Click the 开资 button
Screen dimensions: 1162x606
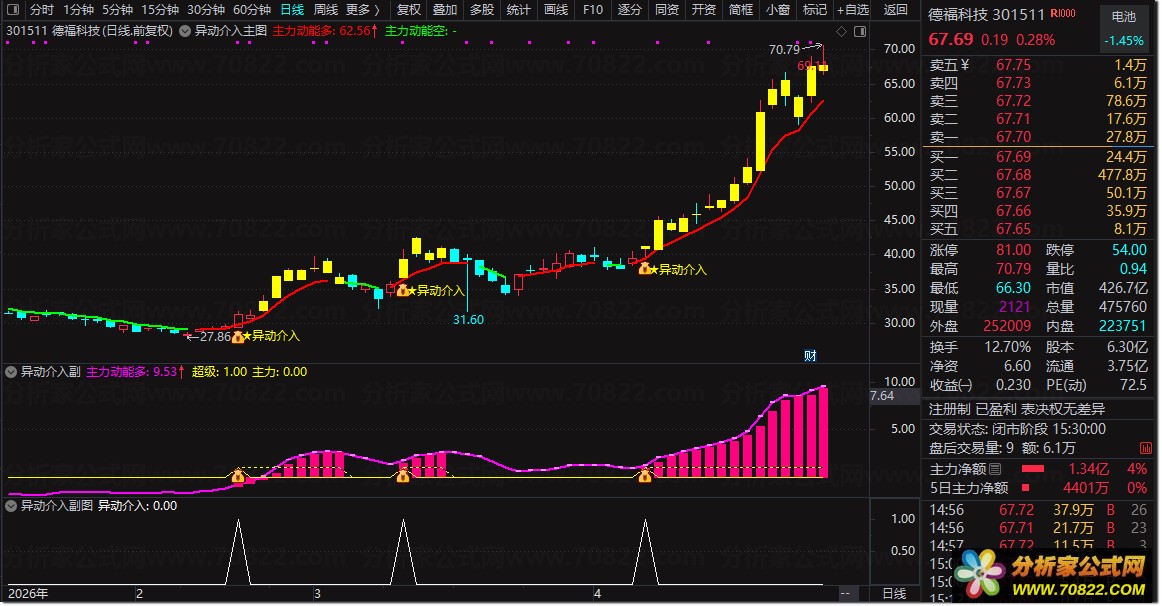click(704, 10)
